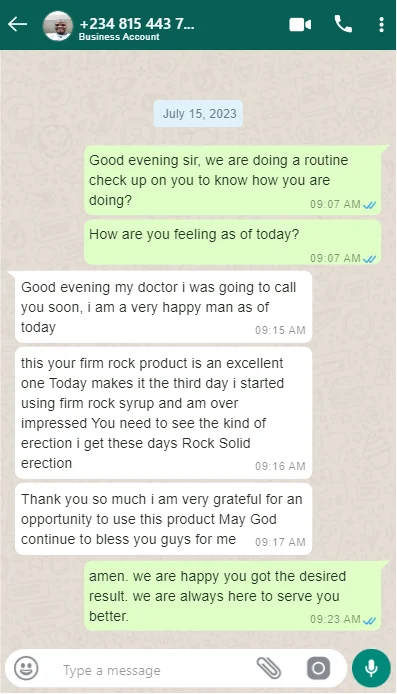Viewport: 397px width, 694px height.
Task: Start a video call with the contact
Action: point(300,25)
